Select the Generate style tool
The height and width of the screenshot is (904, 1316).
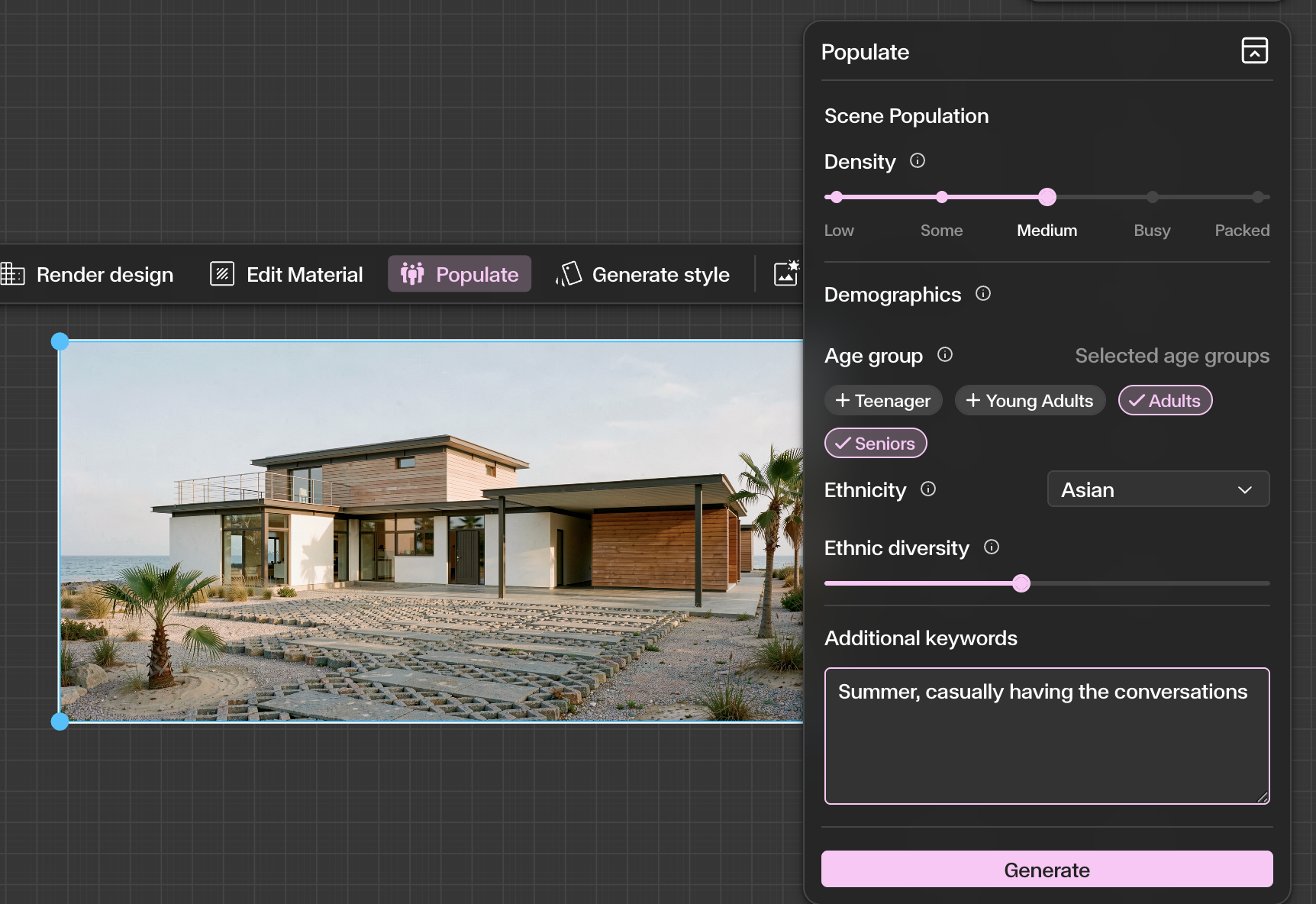[x=643, y=274]
